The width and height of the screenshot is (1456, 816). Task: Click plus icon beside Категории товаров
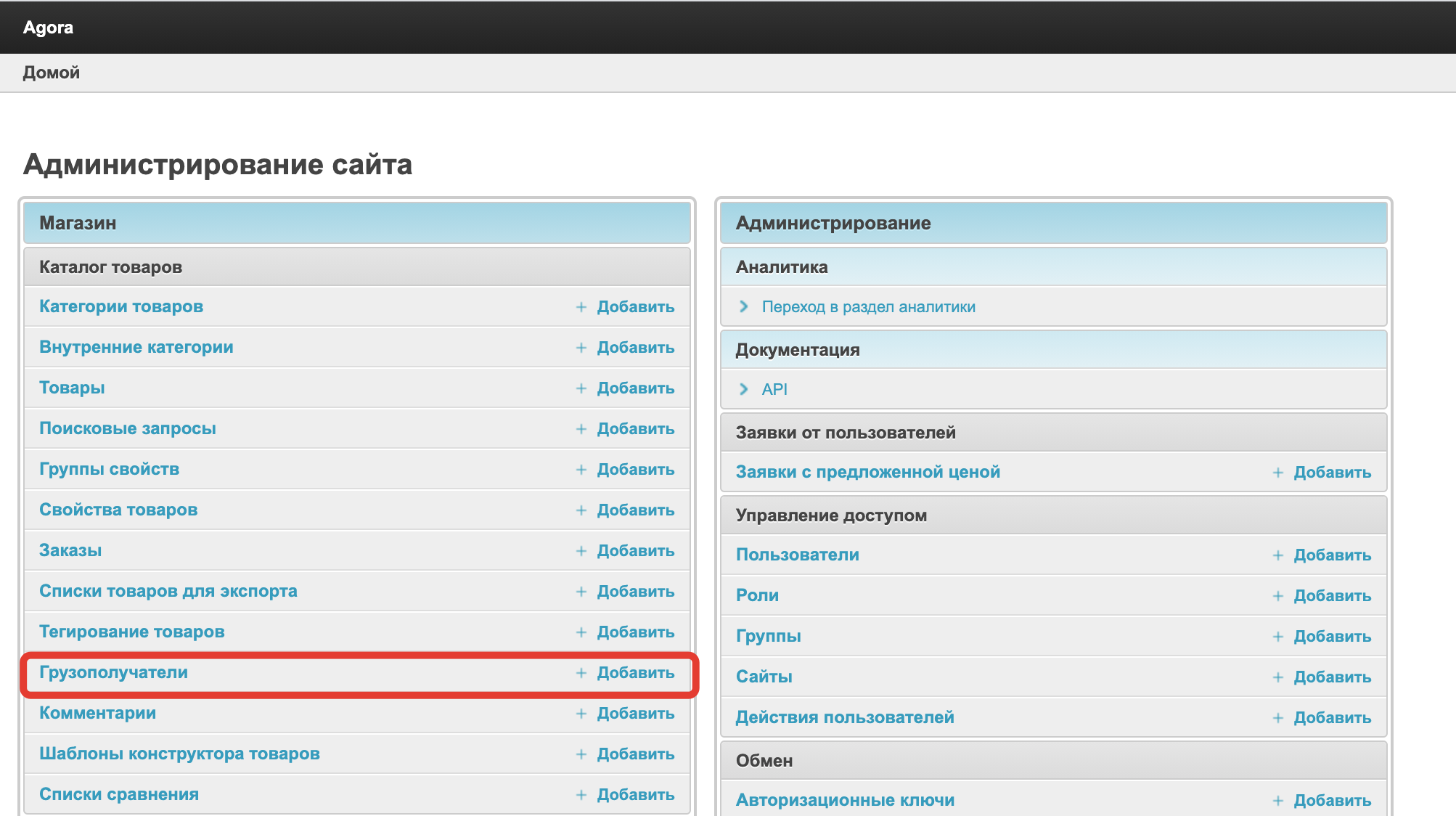pyautogui.click(x=581, y=307)
